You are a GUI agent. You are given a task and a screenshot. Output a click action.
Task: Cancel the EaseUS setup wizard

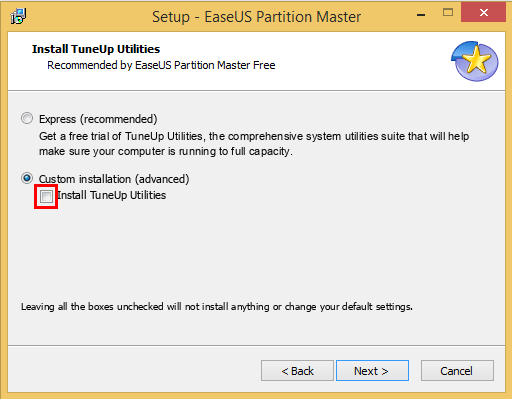457,370
